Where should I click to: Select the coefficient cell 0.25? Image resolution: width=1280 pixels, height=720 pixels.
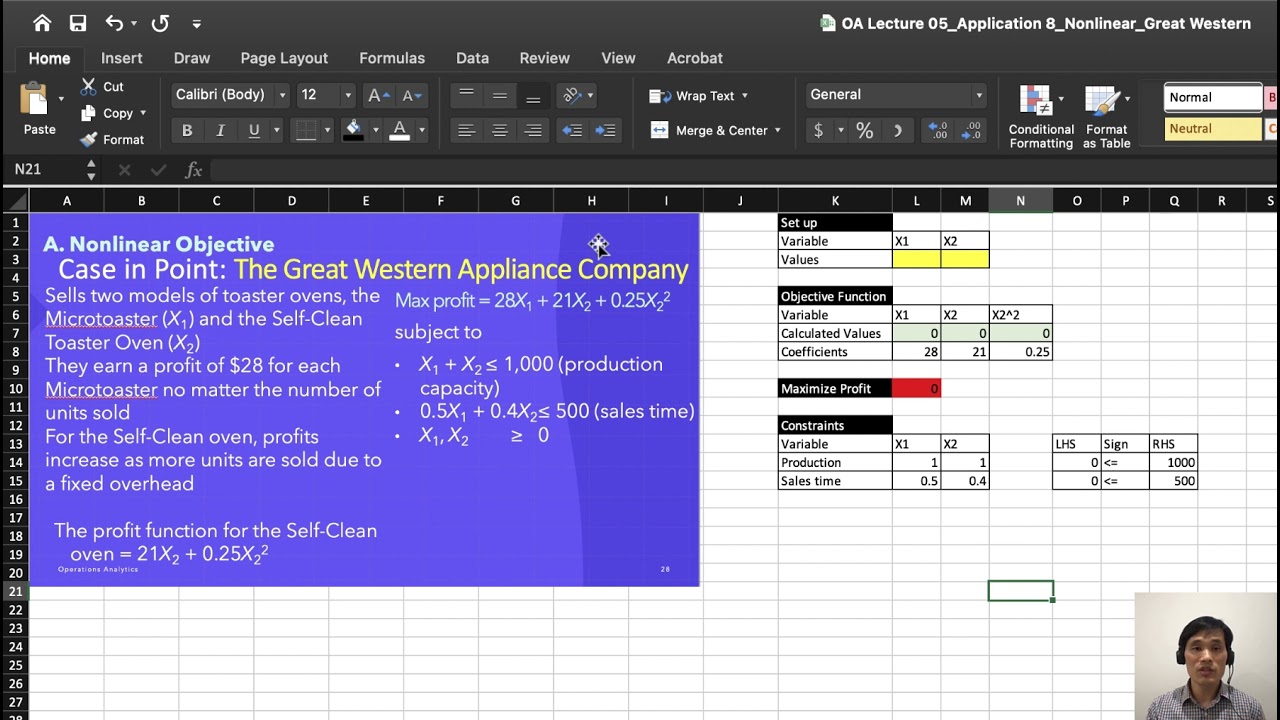click(x=1020, y=351)
